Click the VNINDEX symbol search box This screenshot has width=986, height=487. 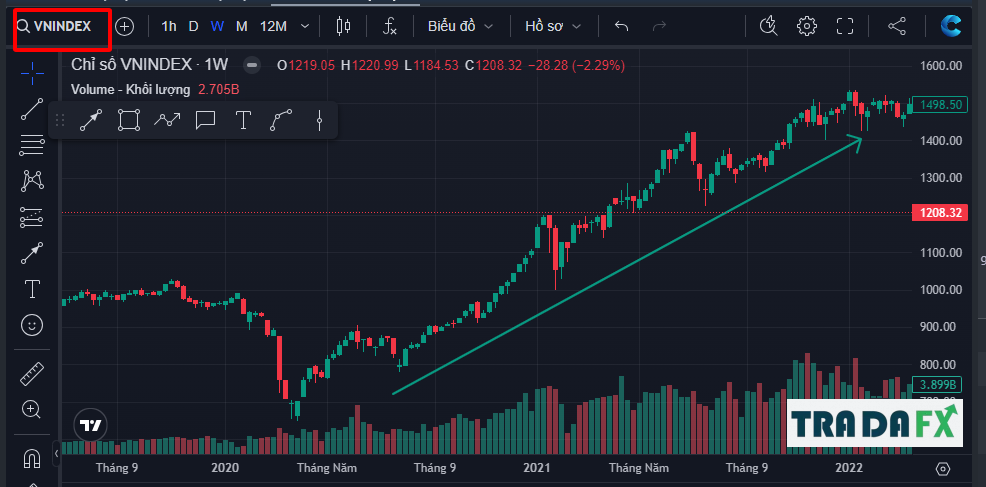point(62,26)
